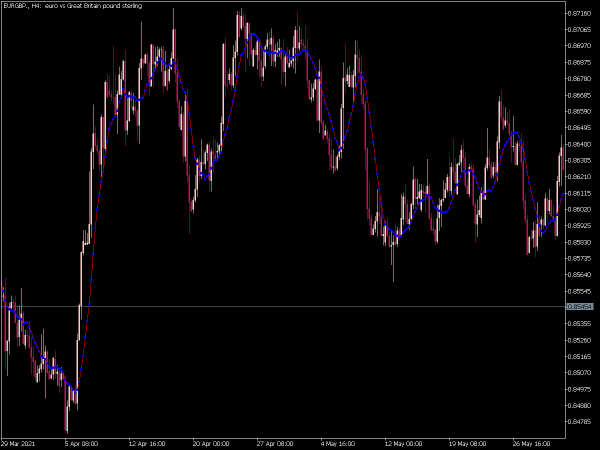This screenshot has width=600, height=450.
Task: Click the highlighted 0.85454 price label
Action: [580, 307]
